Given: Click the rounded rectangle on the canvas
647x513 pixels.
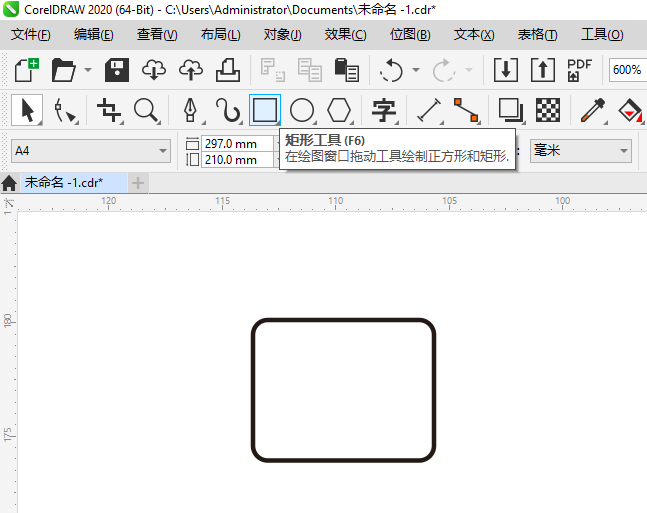Looking at the screenshot, I should click(x=343, y=390).
